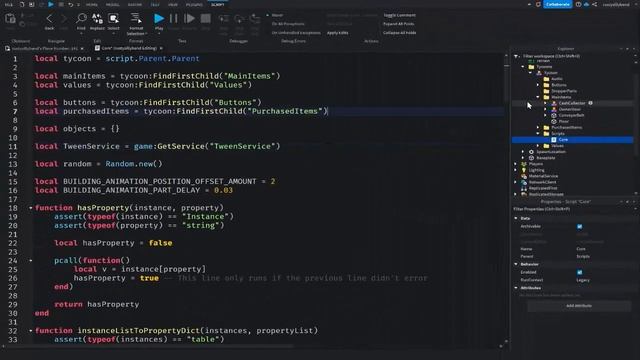Switch to the Place Number document tab
The height and width of the screenshot is (360, 640).
[x=44, y=48]
